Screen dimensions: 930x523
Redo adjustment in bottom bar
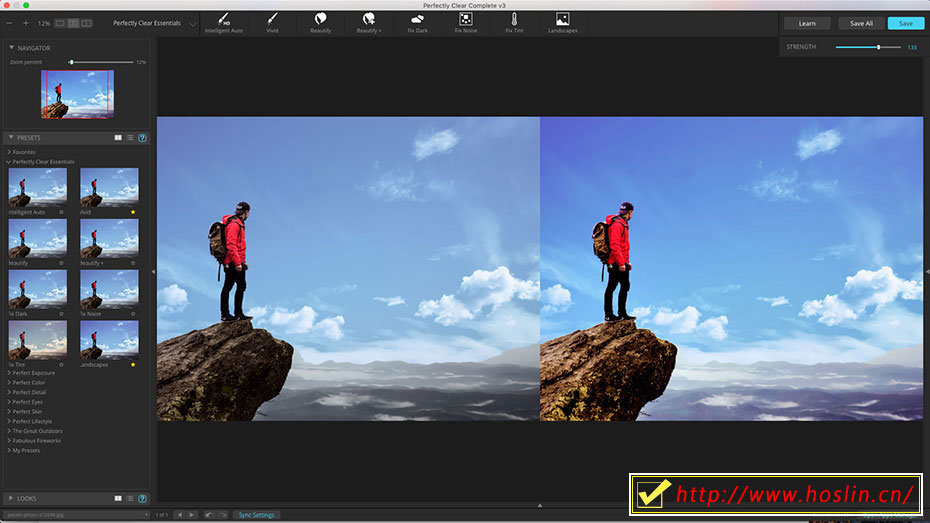(x=223, y=515)
